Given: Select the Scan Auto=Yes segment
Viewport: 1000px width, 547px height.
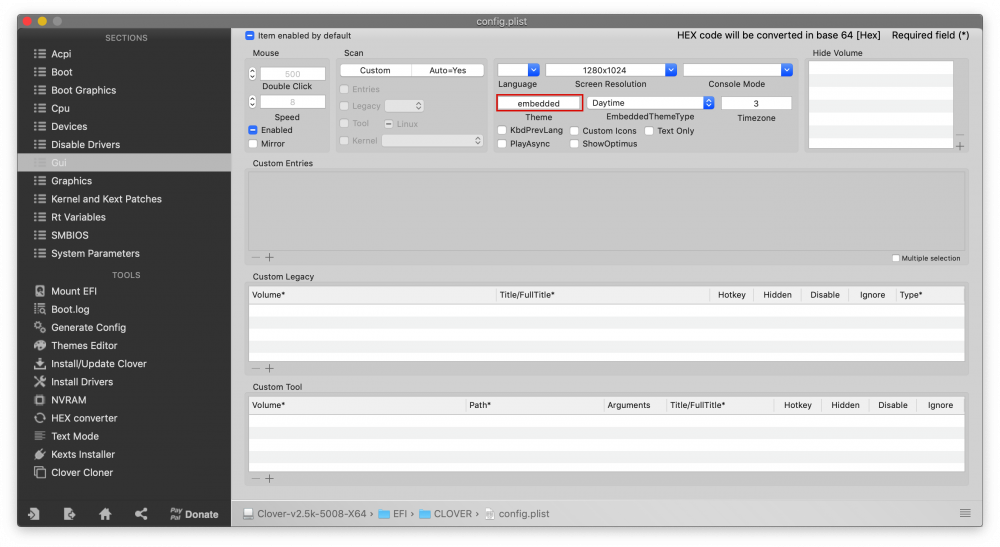Looking at the screenshot, I should pos(448,70).
